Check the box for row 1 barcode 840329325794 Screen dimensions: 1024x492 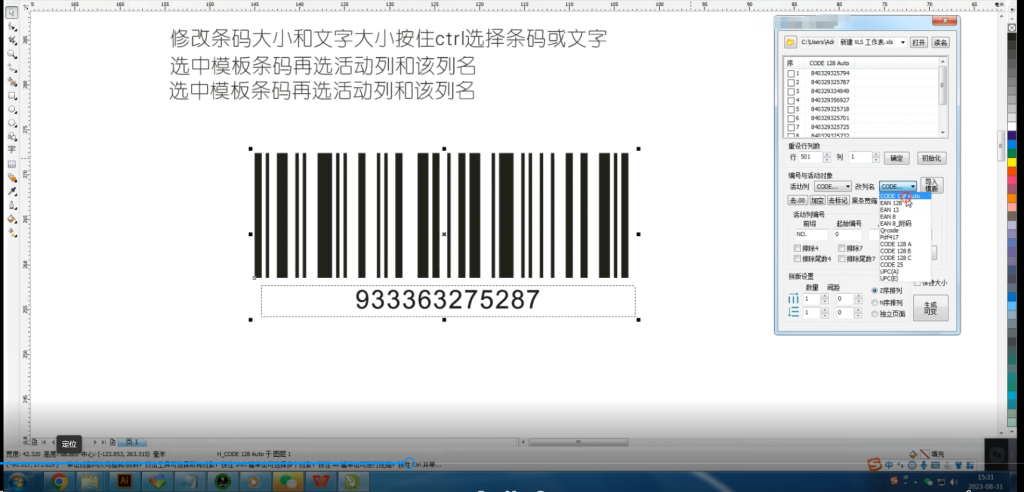pyautogui.click(x=792, y=74)
